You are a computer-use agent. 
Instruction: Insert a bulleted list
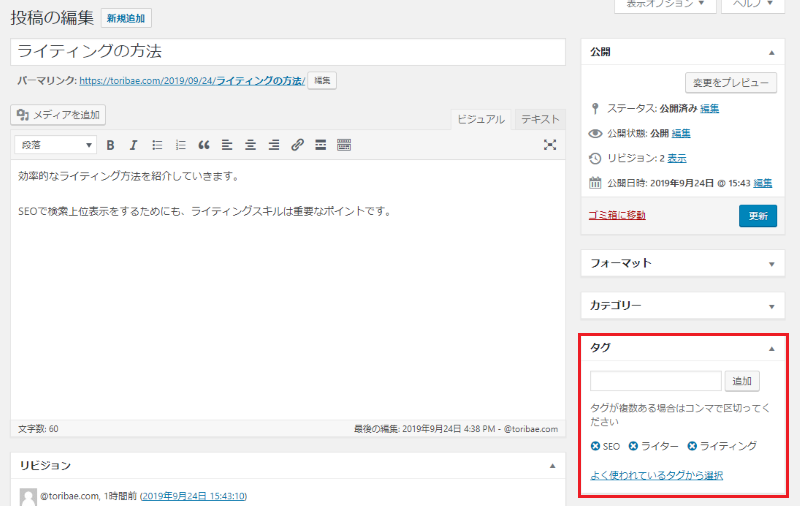coord(157,145)
